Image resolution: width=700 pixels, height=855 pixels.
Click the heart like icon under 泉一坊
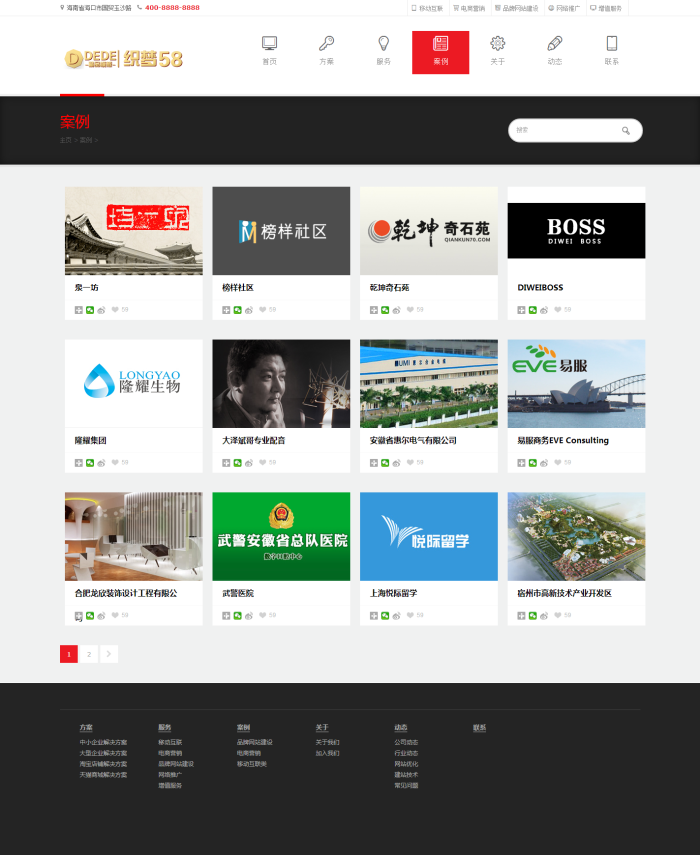pyautogui.click(x=115, y=309)
